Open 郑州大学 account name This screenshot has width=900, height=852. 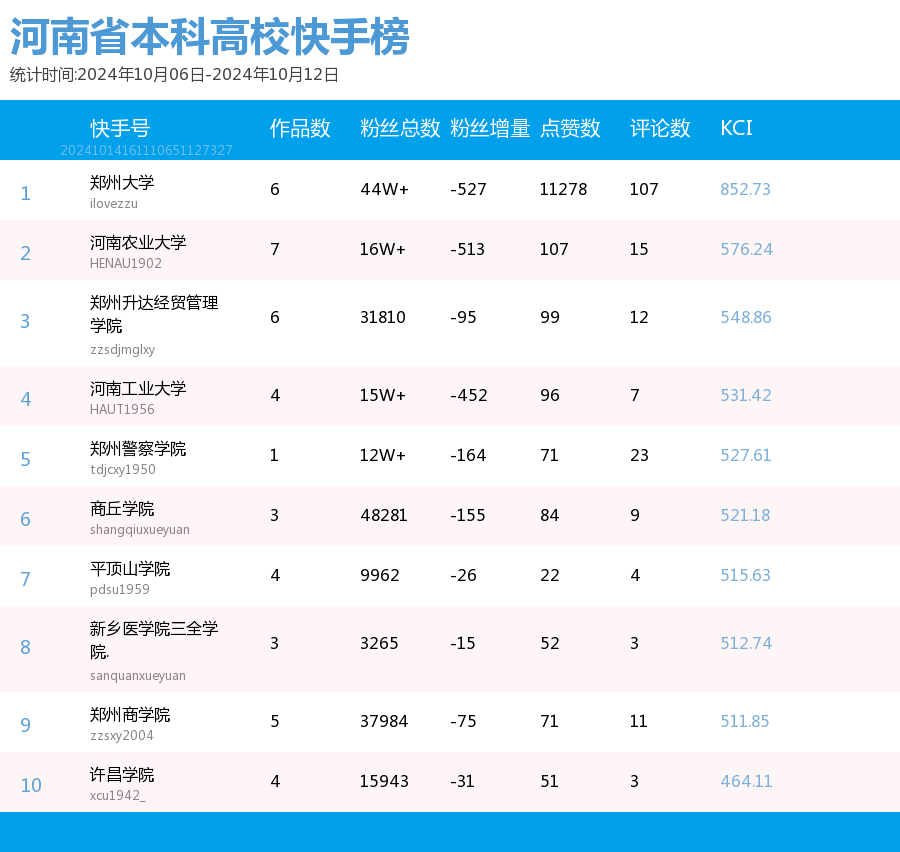pyautogui.click(x=122, y=183)
